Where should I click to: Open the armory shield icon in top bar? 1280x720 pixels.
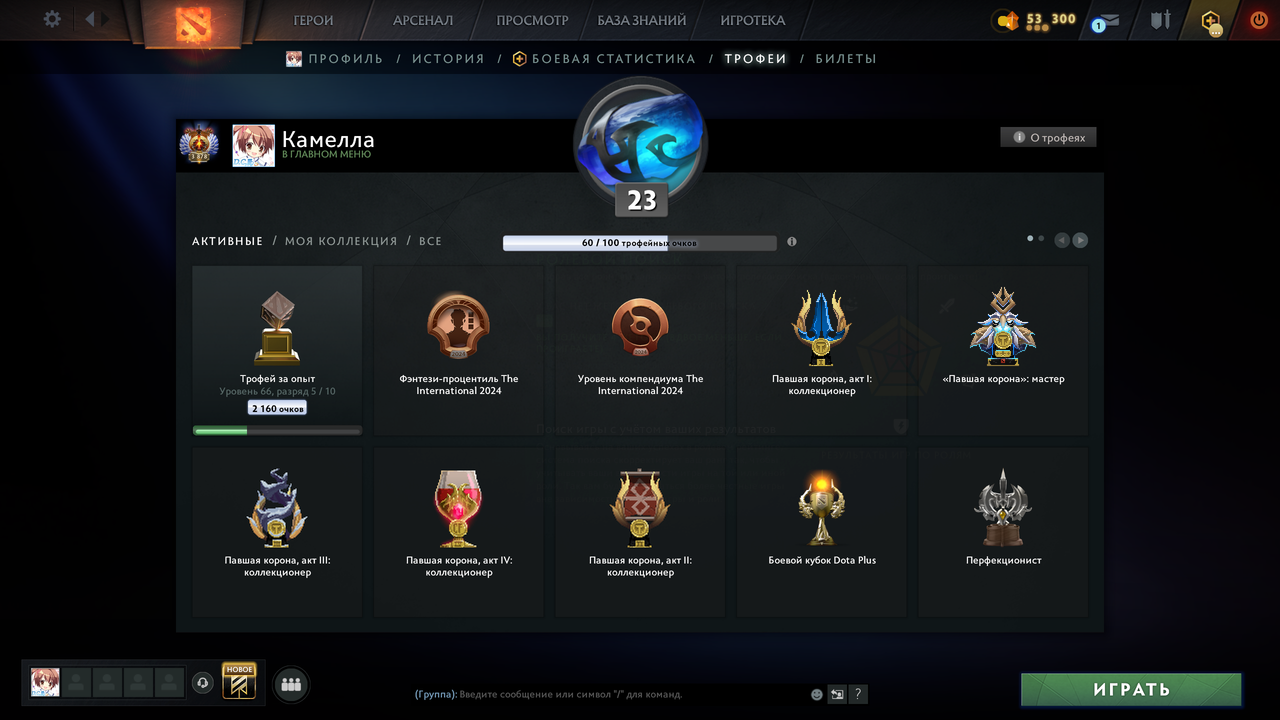1160,20
